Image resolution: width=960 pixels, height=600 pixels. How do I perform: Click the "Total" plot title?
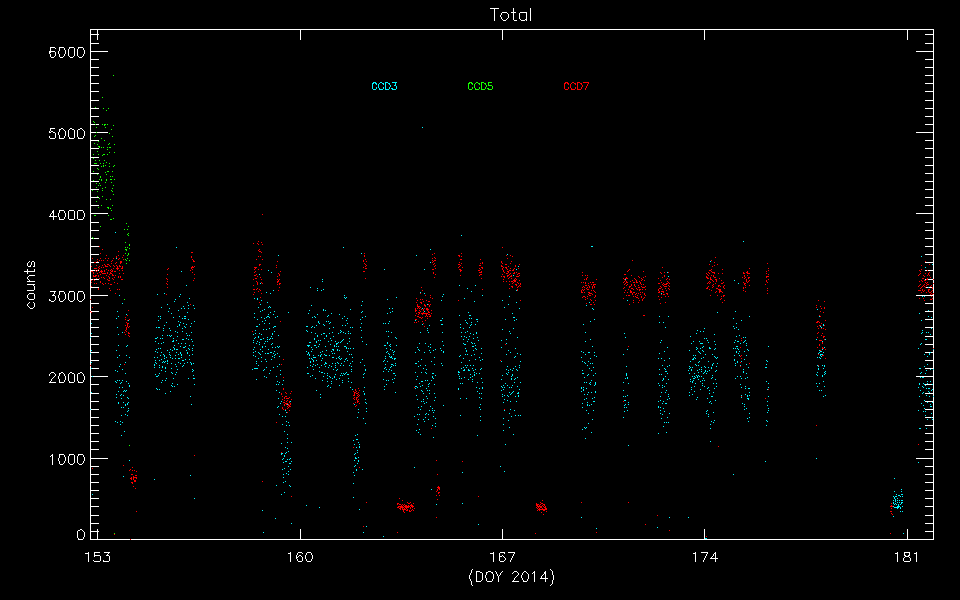point(511,15)
